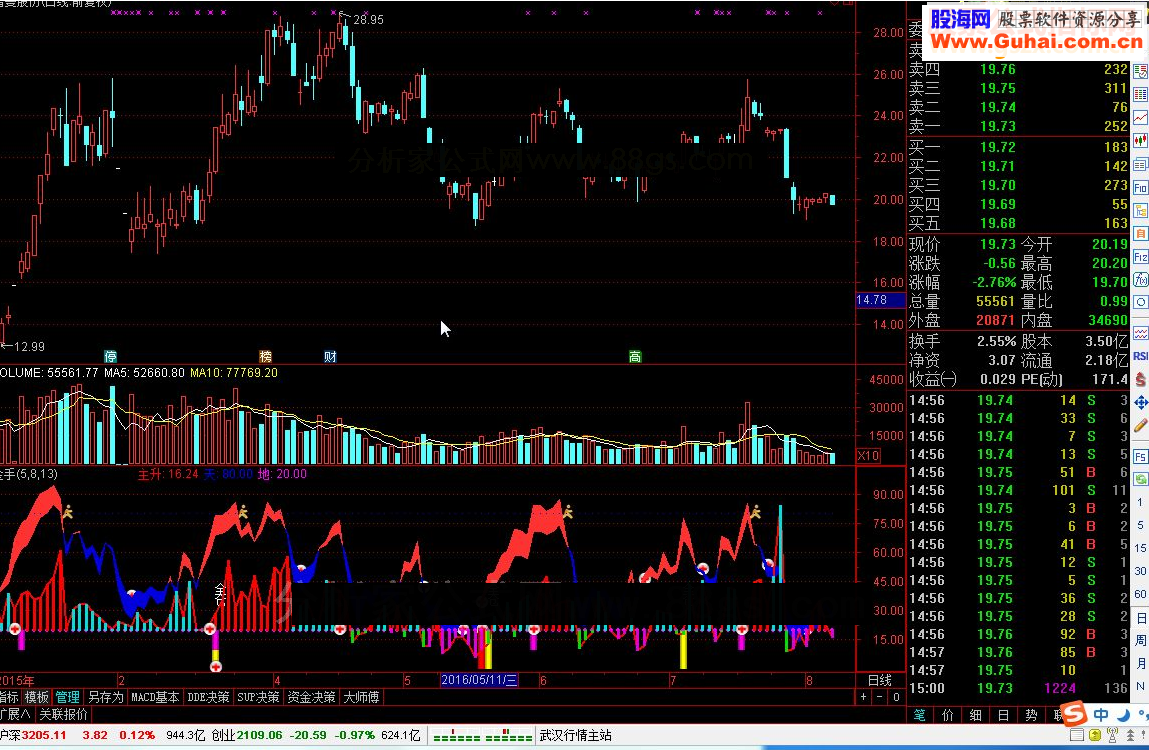Select the 月 monthly period button
This screenshot has height=750, width=1149.
click(1140, 663)
